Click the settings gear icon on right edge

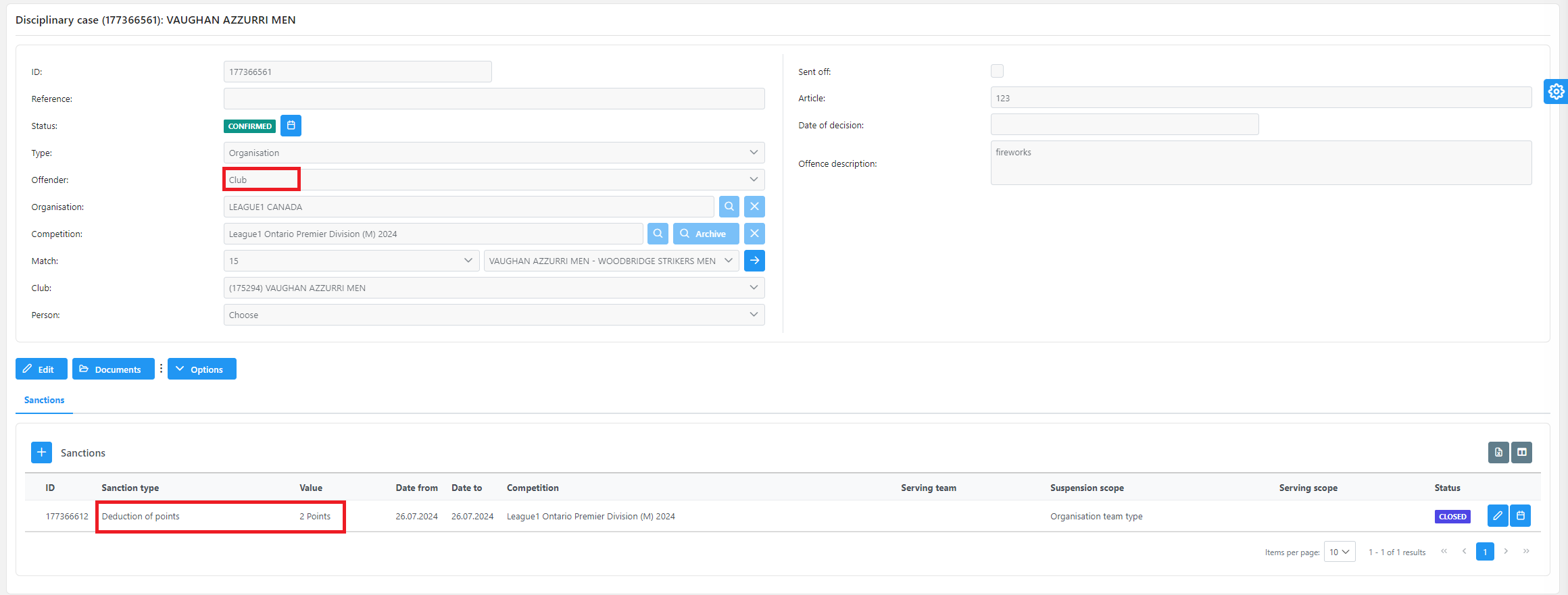tap(1556, 91)
